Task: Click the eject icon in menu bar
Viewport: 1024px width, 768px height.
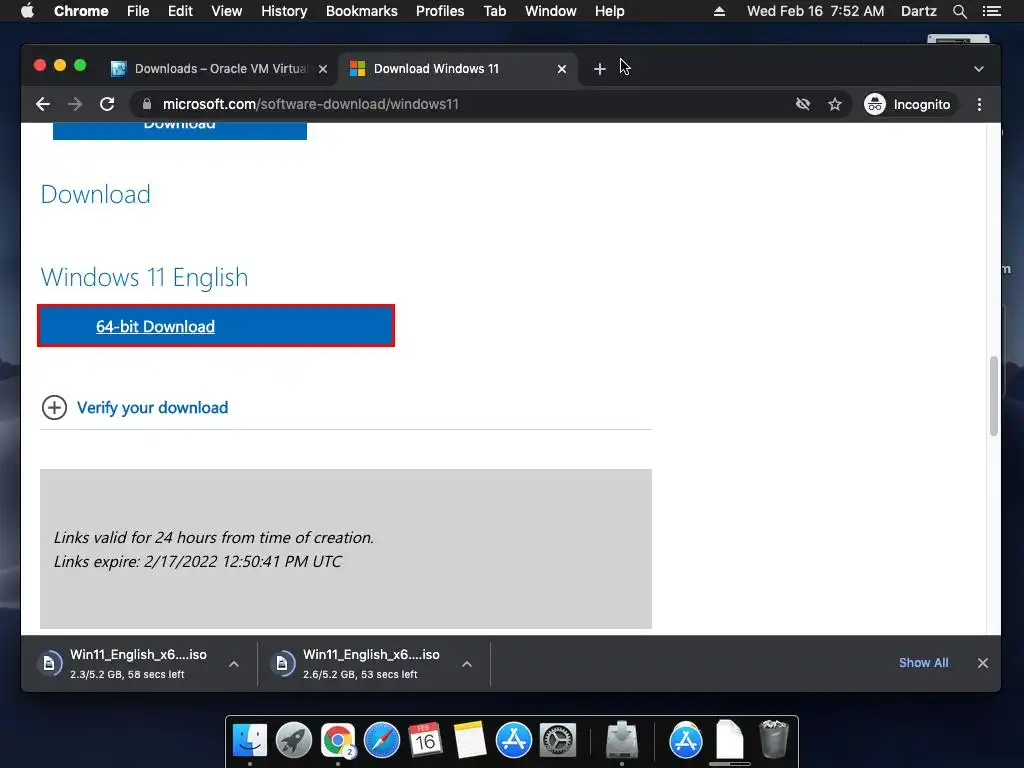Action: tap(719, 11)
